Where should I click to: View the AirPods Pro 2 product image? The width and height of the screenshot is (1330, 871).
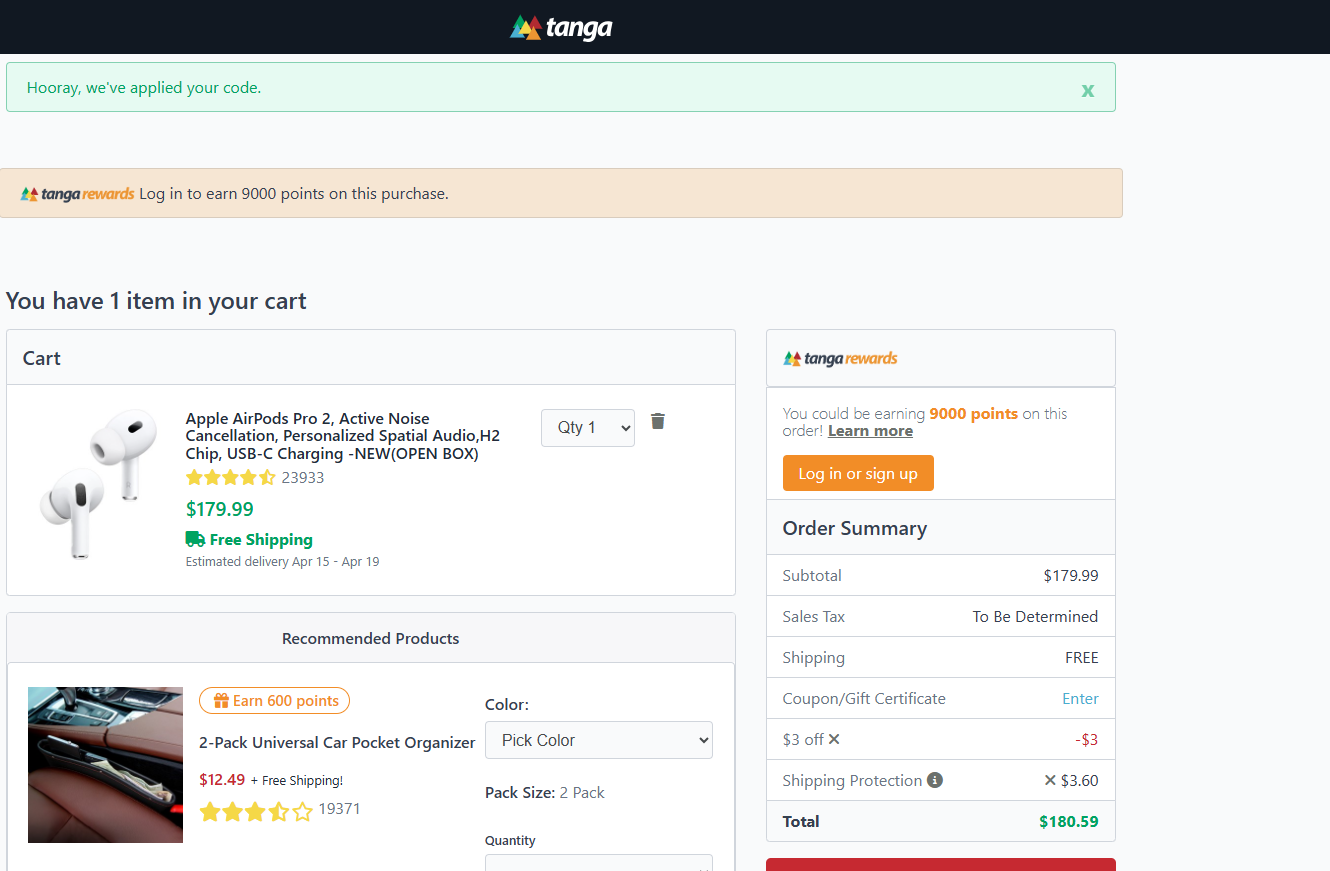pos(98,483)
